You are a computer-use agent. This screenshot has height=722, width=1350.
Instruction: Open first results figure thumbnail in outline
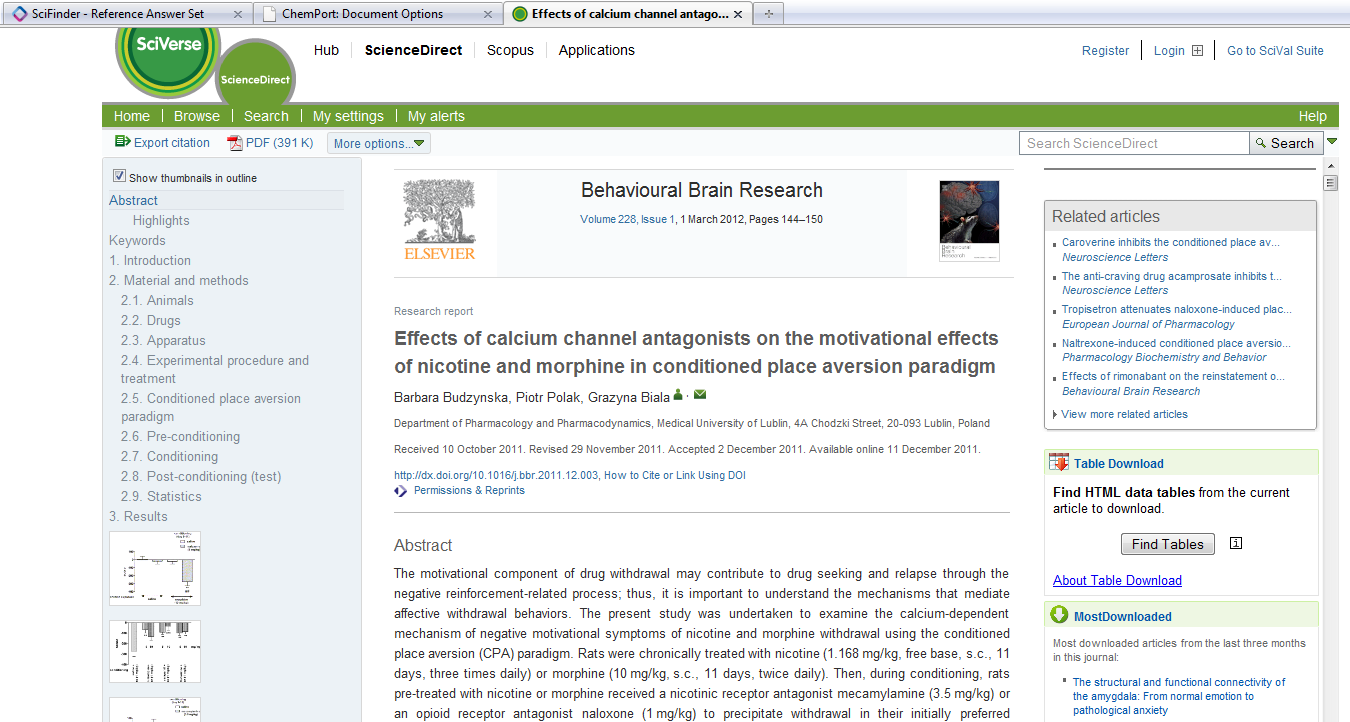[155, 568]
